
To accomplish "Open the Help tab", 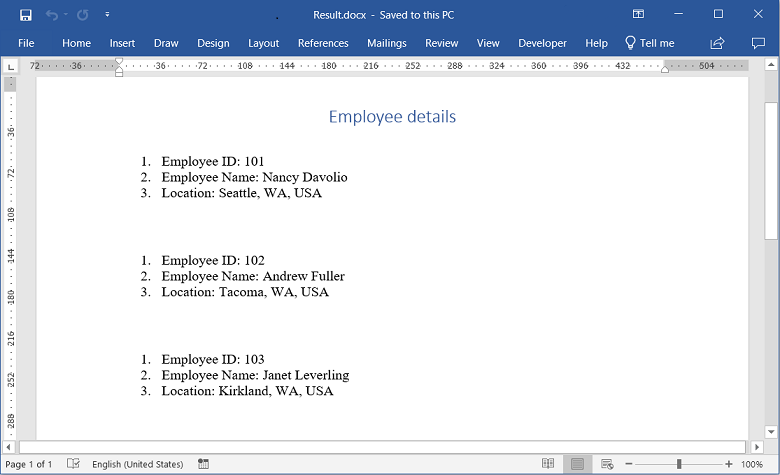I will point(596,43).
